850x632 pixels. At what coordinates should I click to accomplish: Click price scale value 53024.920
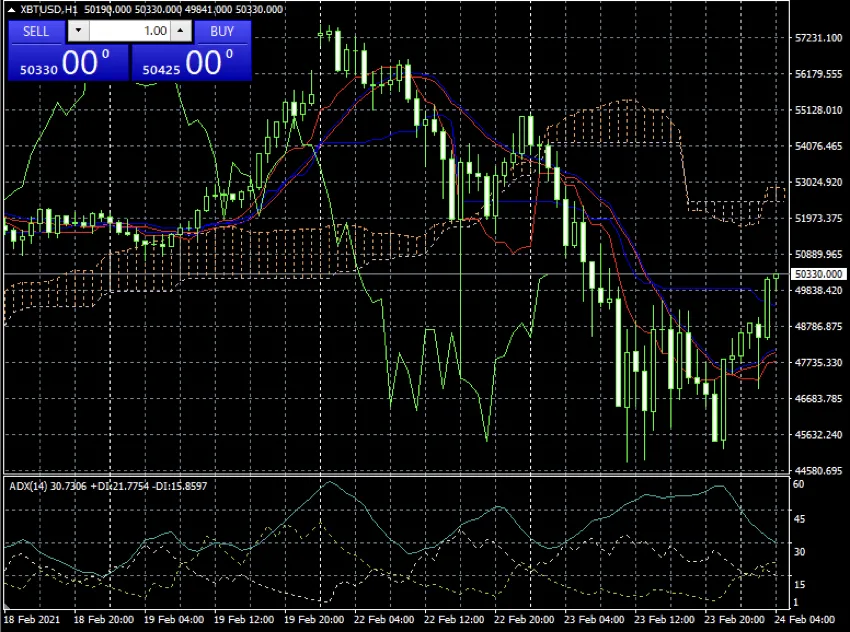(819, 182)
